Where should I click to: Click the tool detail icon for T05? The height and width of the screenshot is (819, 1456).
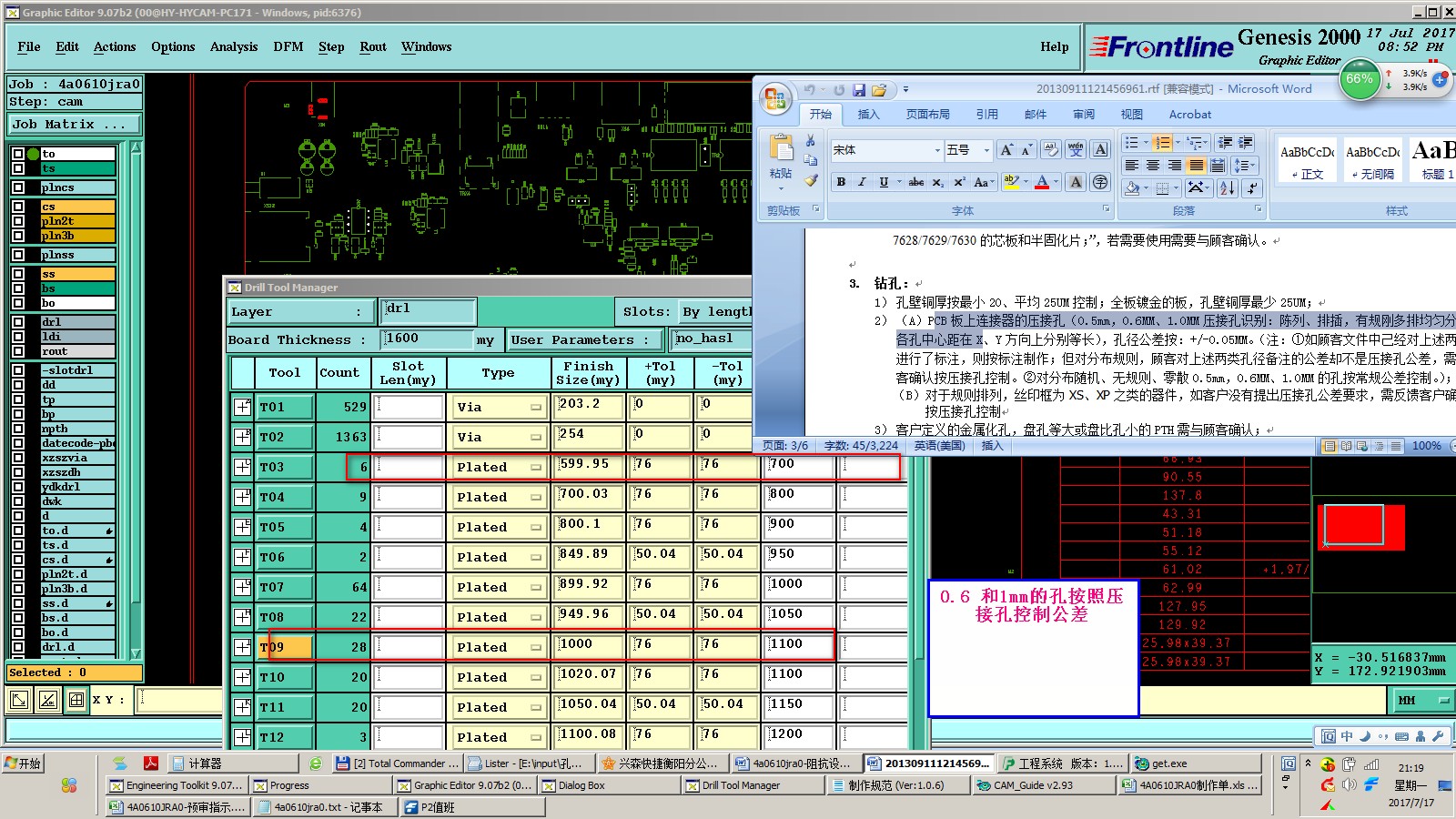pyautogui.click(x=242, y=527)
